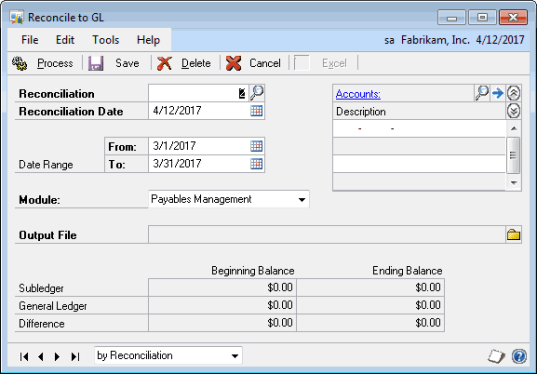Click the Fabrikam, Inc. company name

click(x=435, y=40)
